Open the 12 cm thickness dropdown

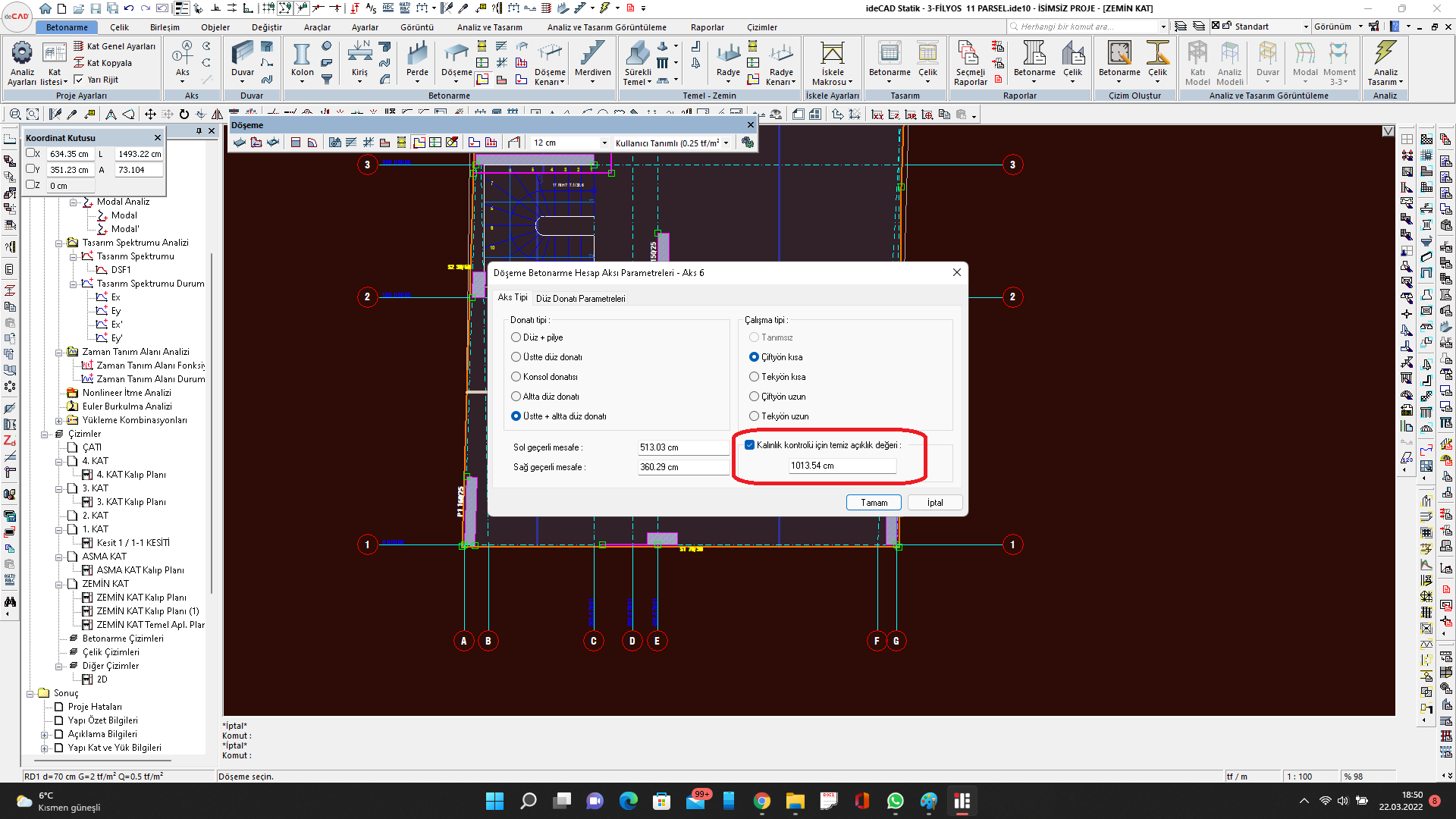(604, 143)
